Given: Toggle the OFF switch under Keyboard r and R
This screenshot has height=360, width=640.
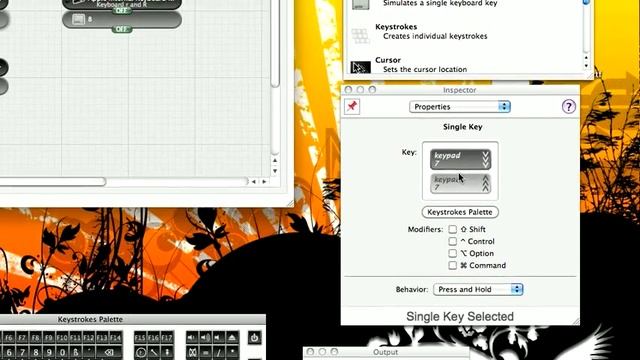Looking at the screenshot, I should point(122,10).
